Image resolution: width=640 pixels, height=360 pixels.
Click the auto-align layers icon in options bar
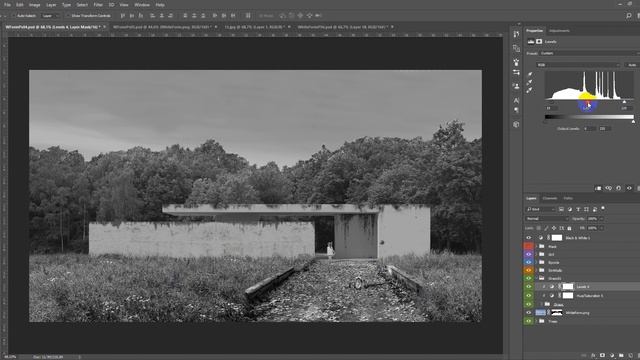(x=248, y=16)
